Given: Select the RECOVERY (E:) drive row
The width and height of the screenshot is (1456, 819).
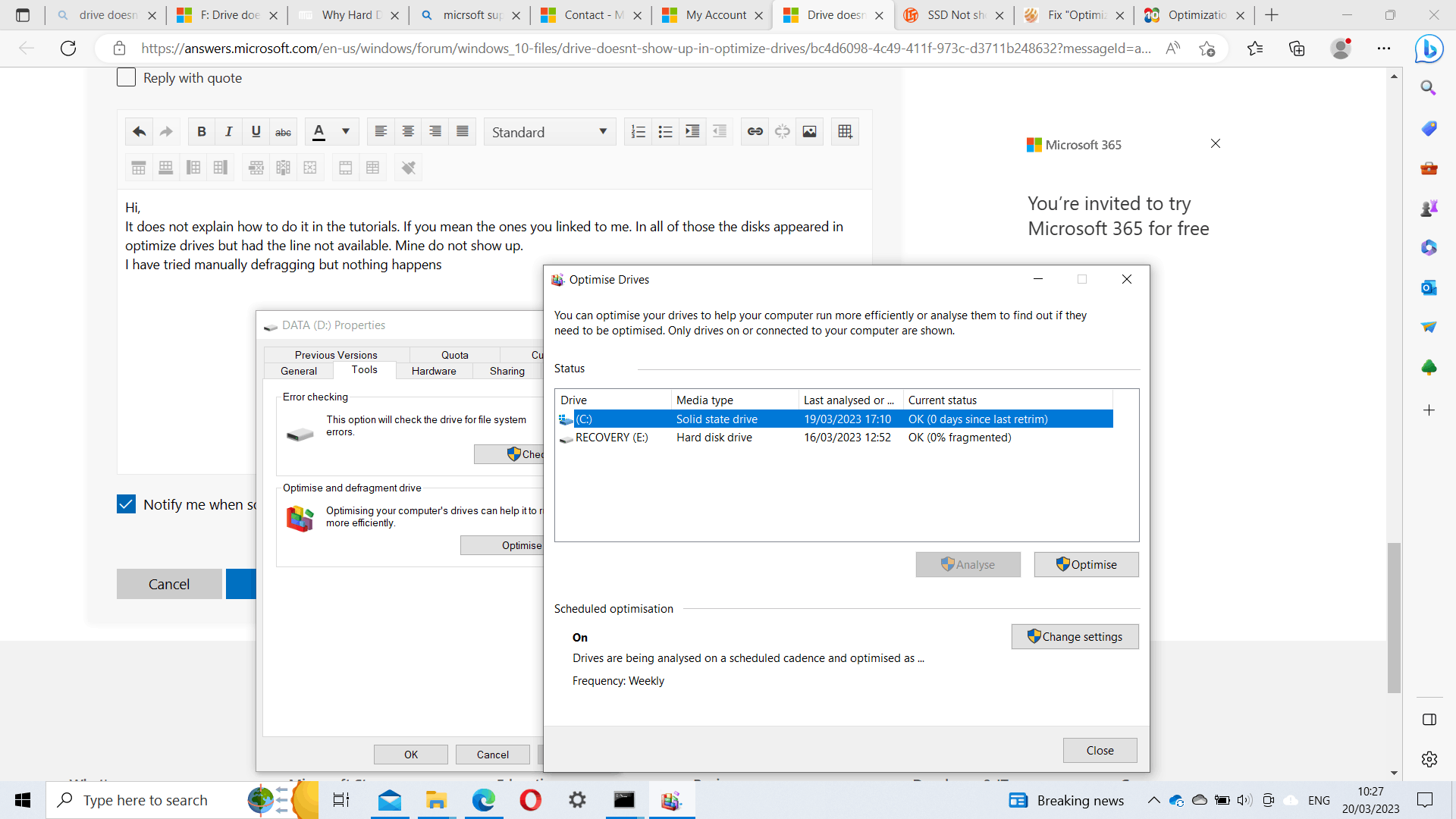Looking at the screenshot, I should point(611,438).
